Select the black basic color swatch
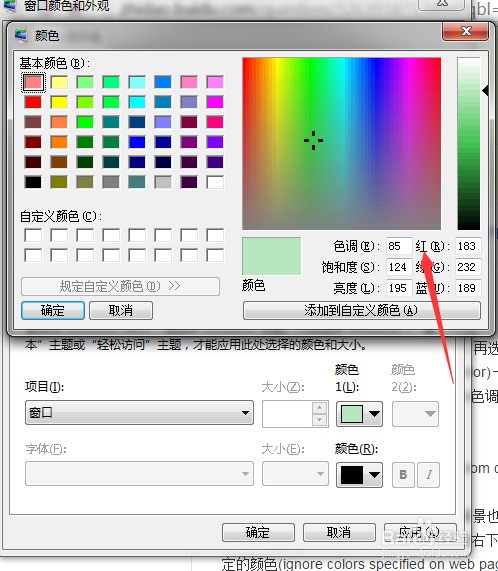498x571 pixels. pos(33,182)
